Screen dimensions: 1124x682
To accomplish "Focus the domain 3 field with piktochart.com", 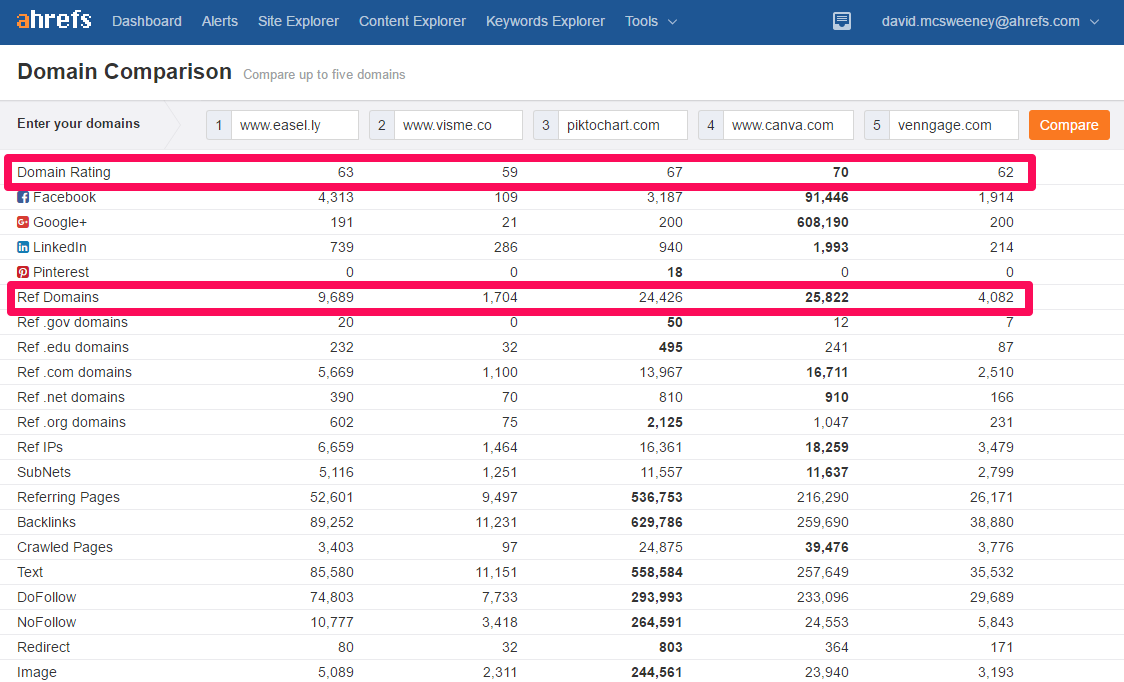I will [x=622, y=125].
